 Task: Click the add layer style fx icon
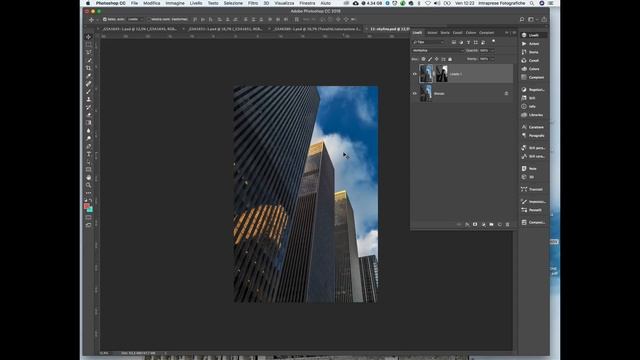[x=467, y=224]
